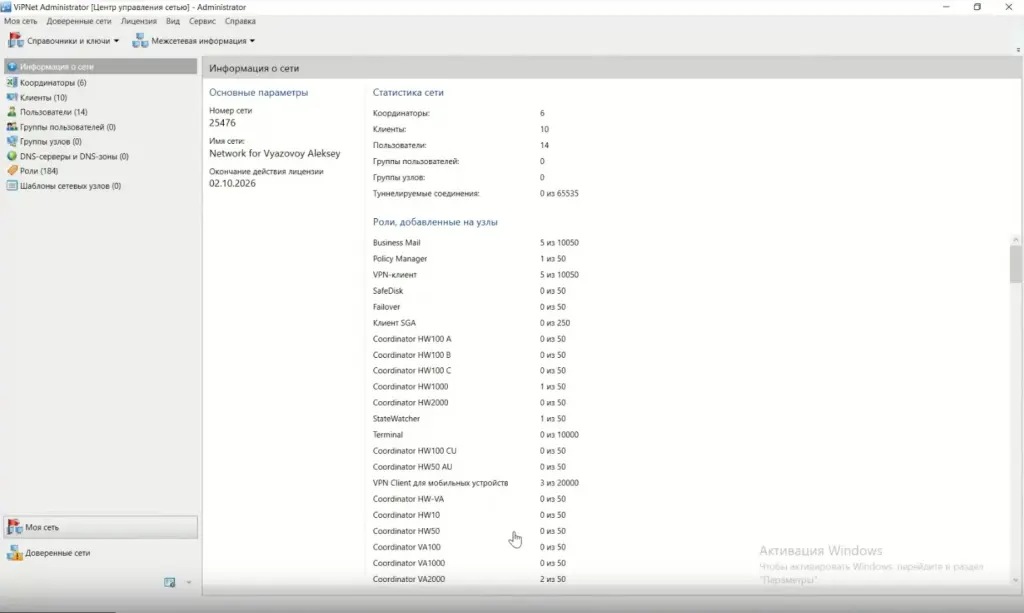Open the Вид menu

coord(173,21)
